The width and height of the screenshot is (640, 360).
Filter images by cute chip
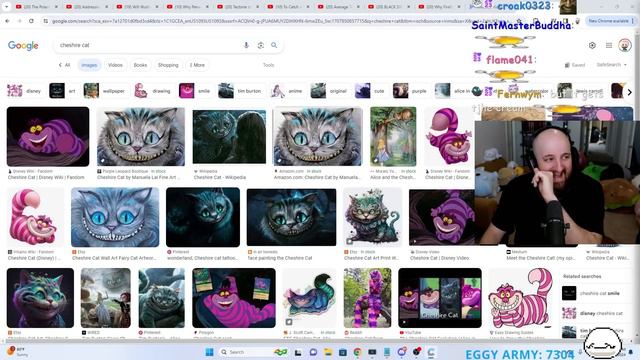pyautogui.click(x=370, y=91)
